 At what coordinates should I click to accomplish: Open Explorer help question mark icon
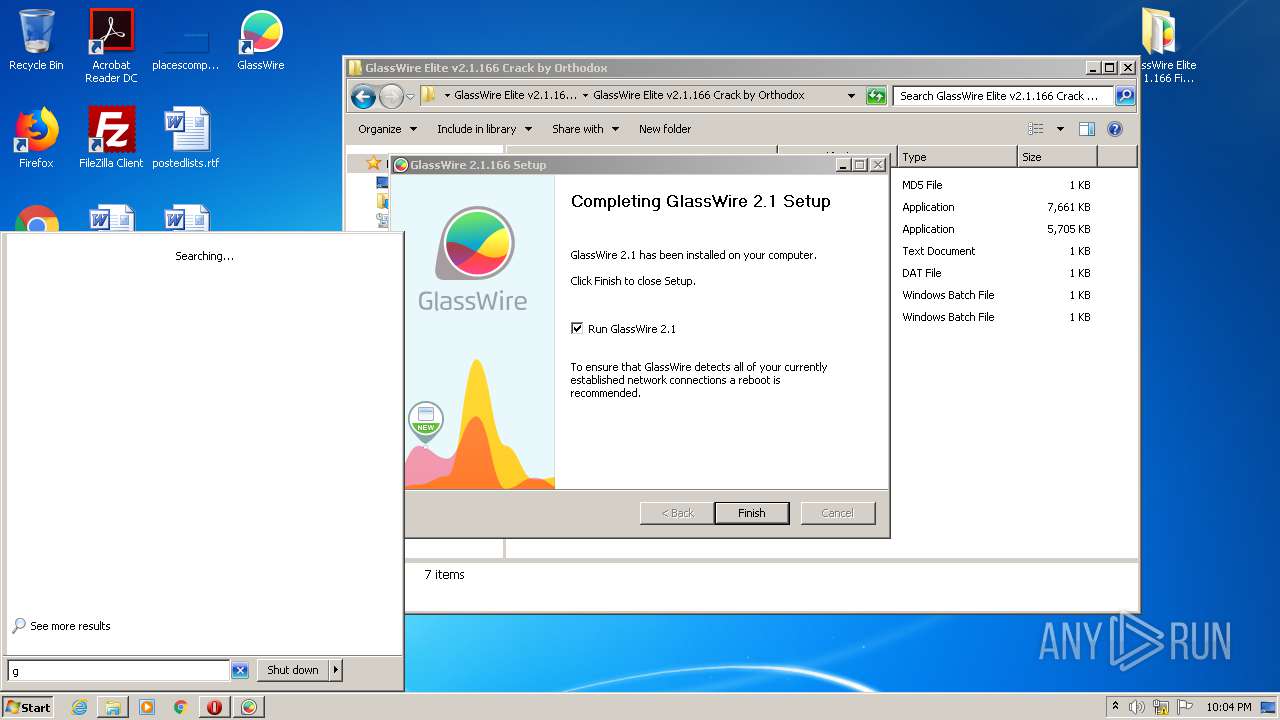1115,129
